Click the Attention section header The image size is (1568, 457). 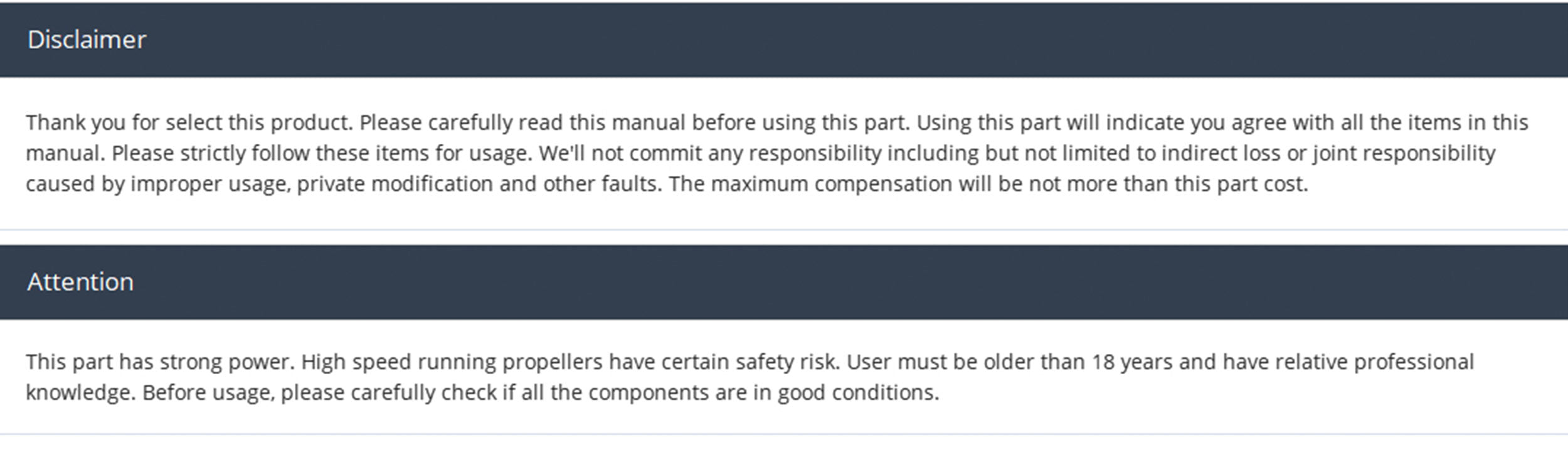point(784,282)
